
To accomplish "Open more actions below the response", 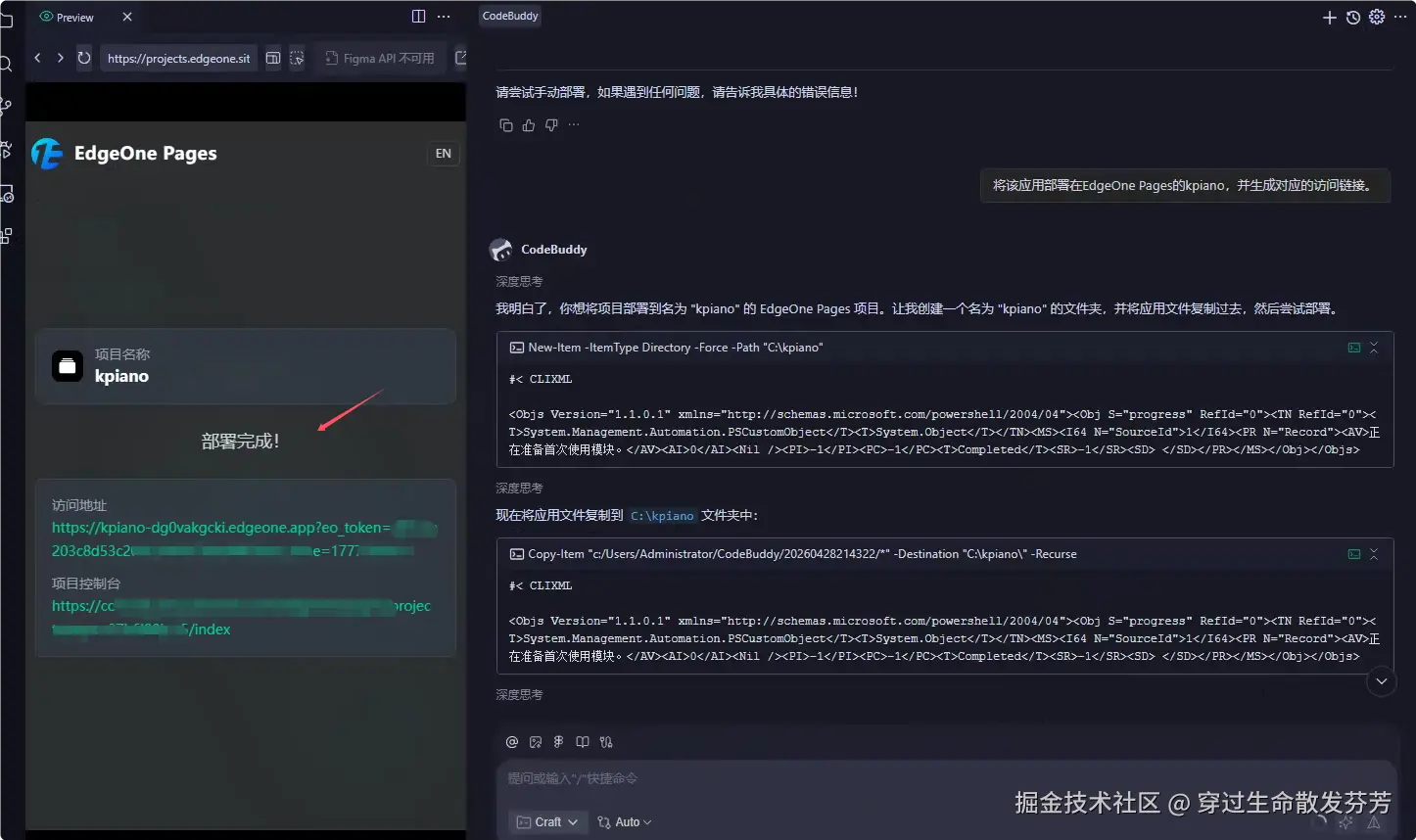I will pos(574,125).
